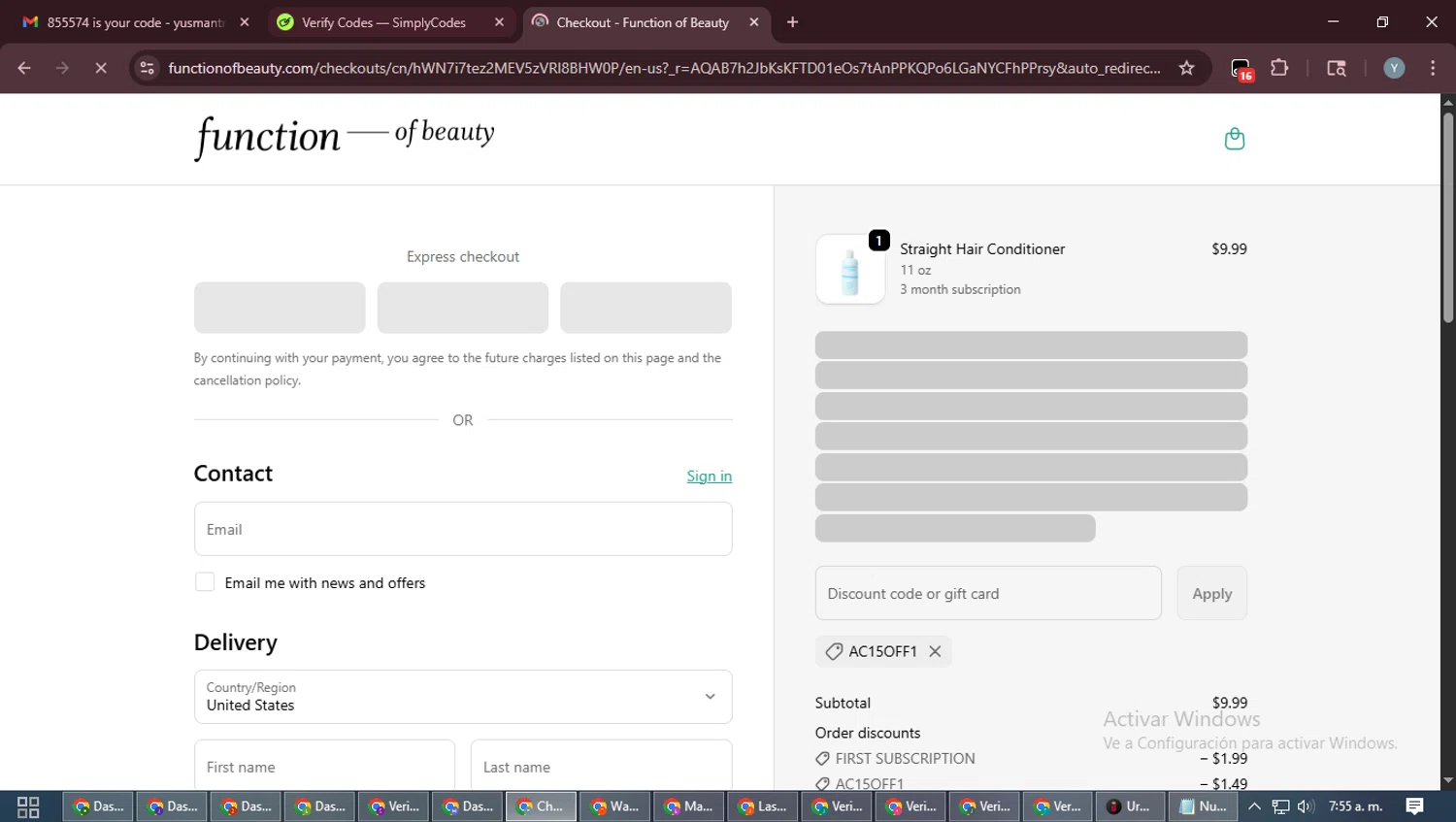Open a new browser tab
1456x822 pixels.
(793, 22)
